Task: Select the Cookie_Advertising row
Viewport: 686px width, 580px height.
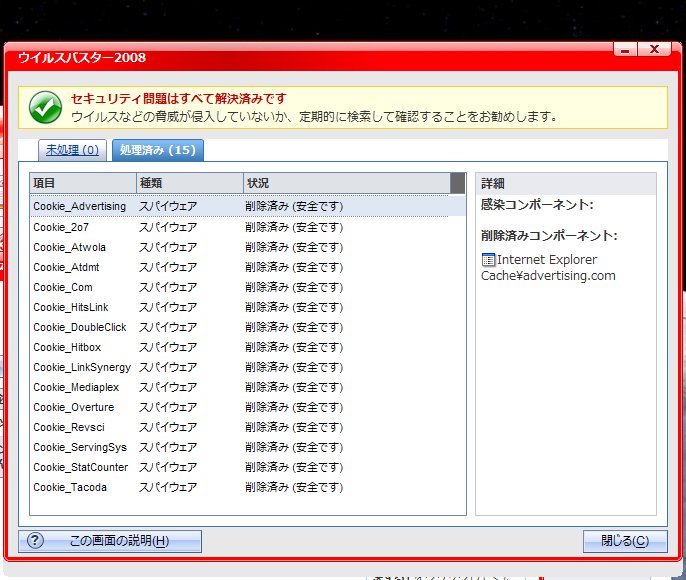Action: click(x=247, y=206)
